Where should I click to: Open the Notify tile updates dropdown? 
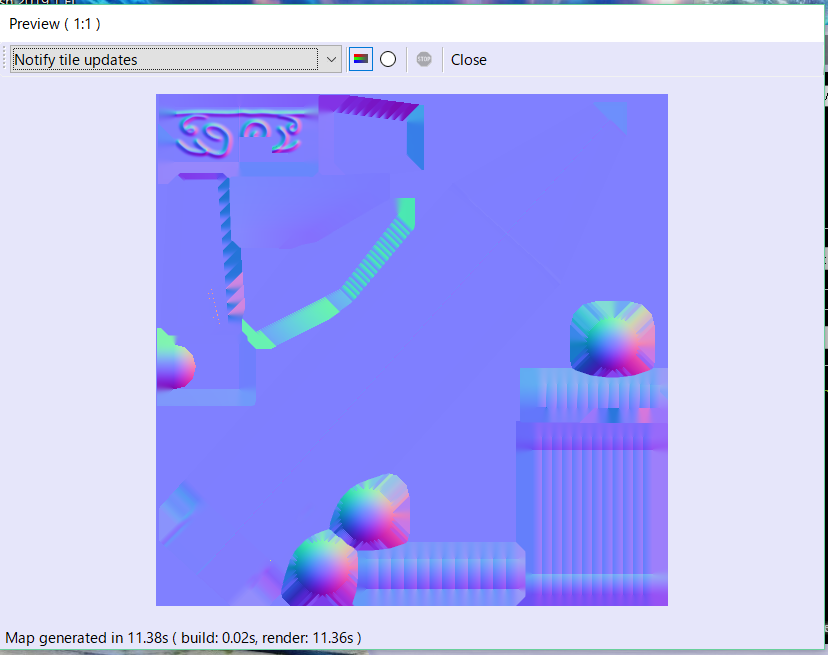176,60
